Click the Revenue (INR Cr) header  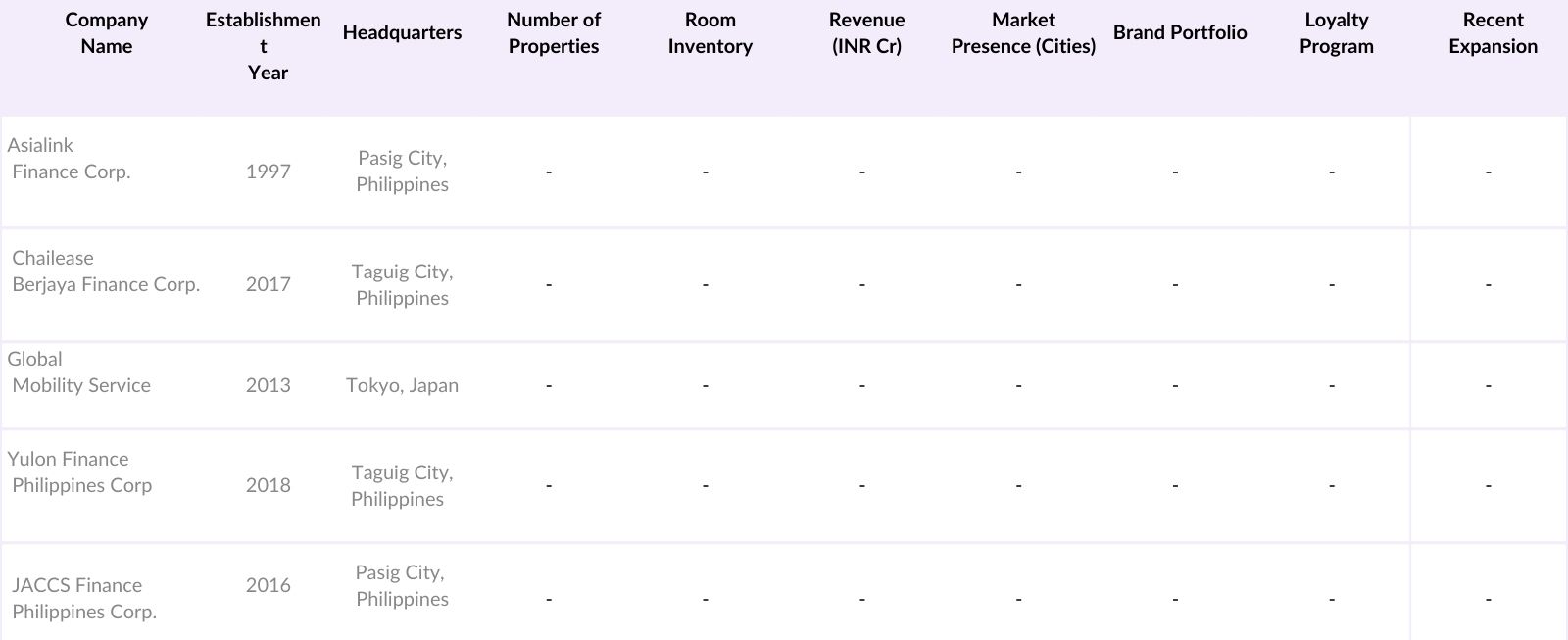tap(866, 33)
